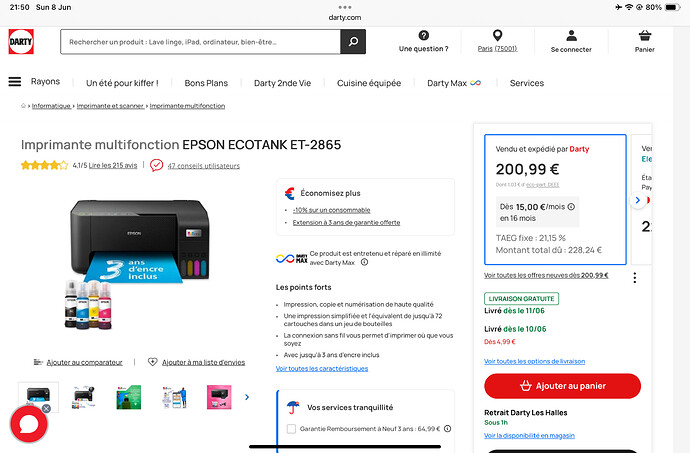Open the Bons Plans menu item

tap(206, 83)
